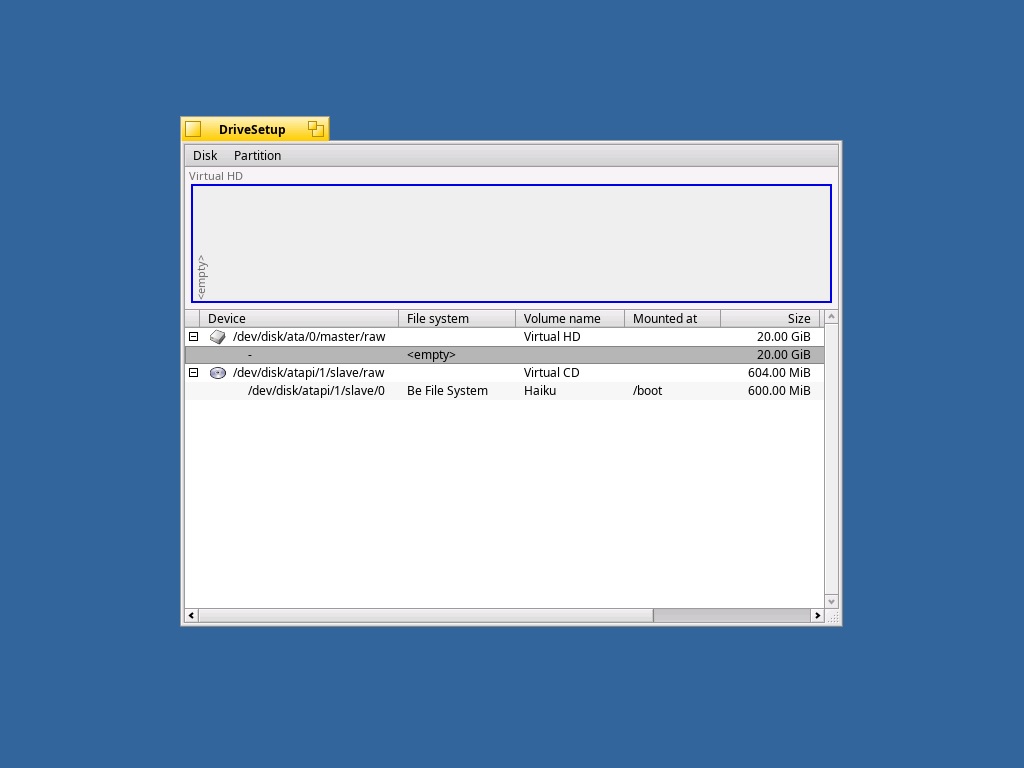Click the window resize corner grip
This screenshot has height=768, width=1024.
pos(832,616)
